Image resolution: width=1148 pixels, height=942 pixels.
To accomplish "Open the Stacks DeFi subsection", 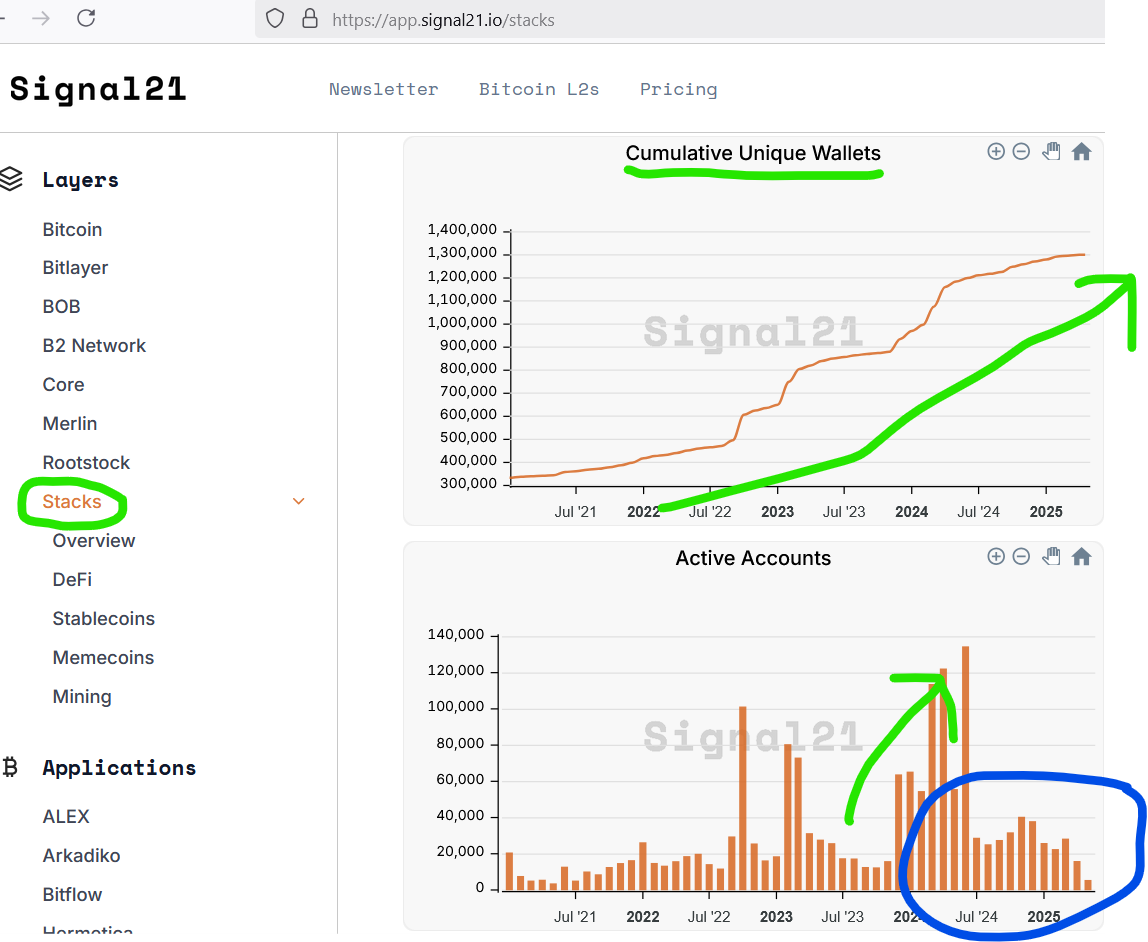I will coord(72,580).
